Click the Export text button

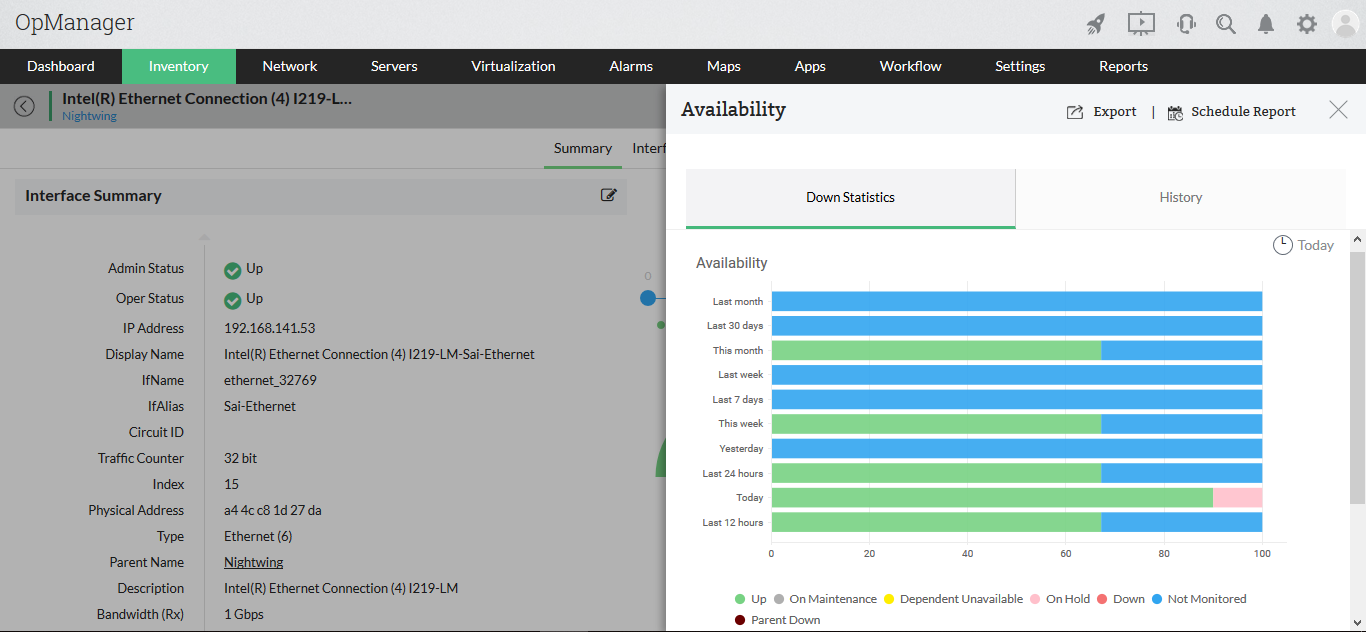[1115, 112]
